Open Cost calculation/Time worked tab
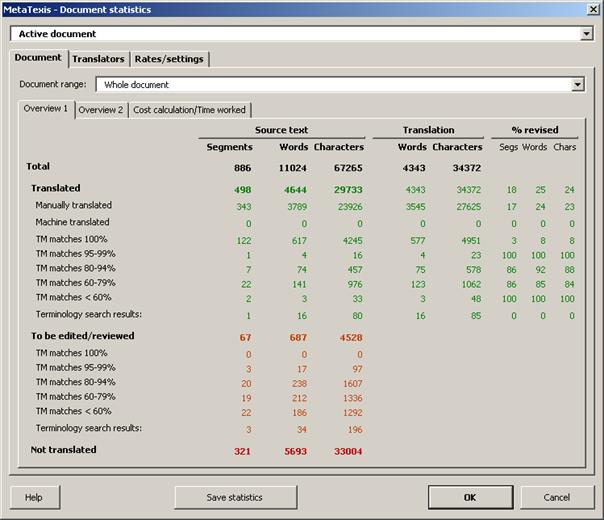Viewport: 604px width, 520px height. (x=189, y=110)
